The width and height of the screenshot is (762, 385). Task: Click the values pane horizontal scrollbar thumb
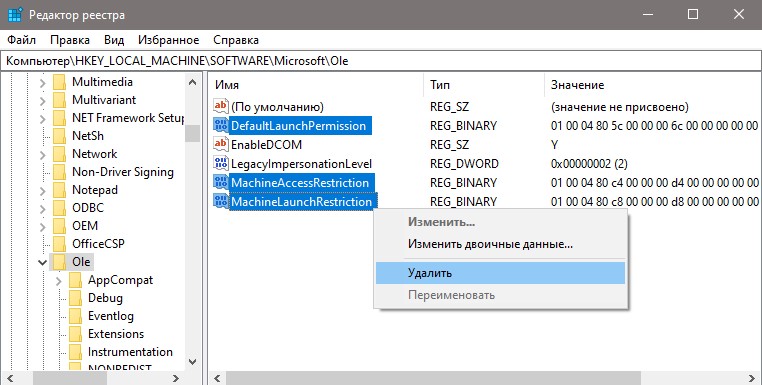433,378
